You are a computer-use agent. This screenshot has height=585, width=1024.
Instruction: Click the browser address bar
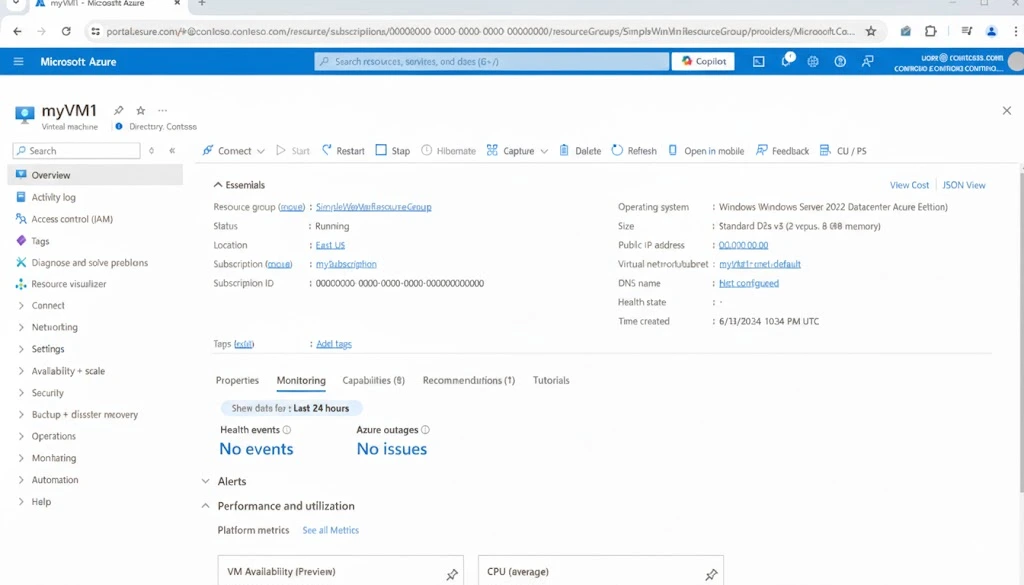pos(479,31)
